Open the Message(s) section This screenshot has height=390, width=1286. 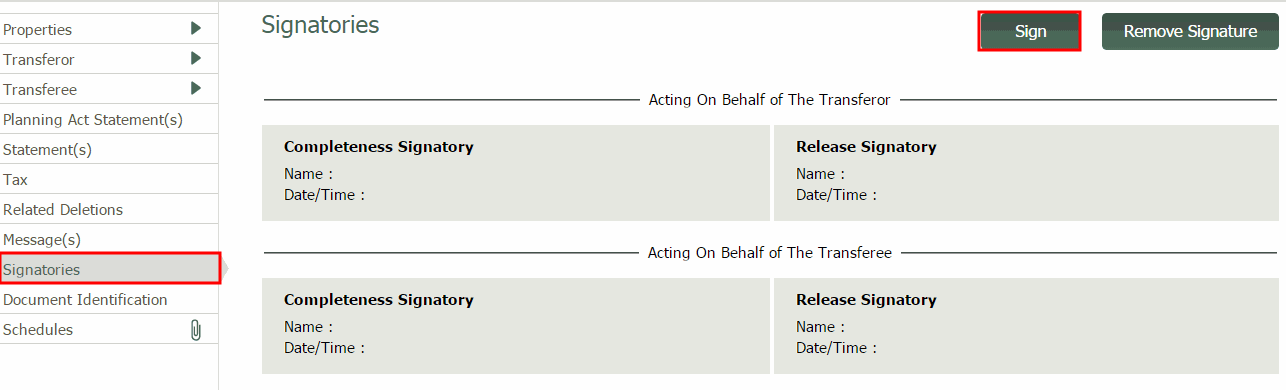coord(109,239)
